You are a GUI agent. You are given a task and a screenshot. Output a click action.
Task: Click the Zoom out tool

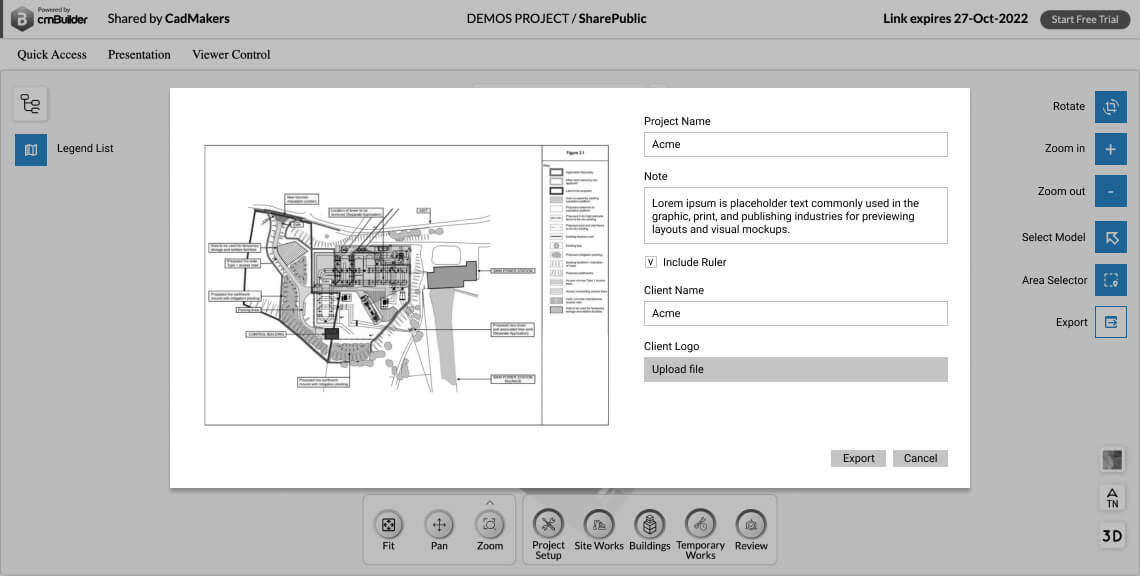(x=1110, y=190)
